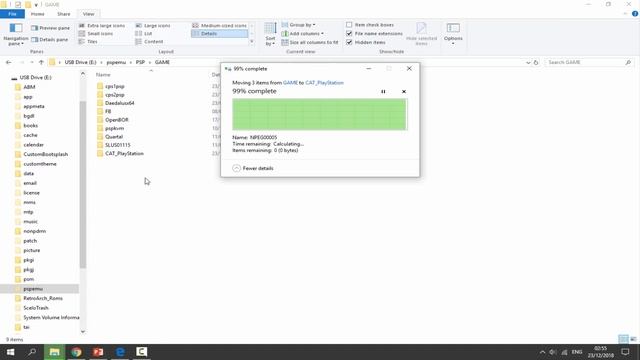Refresh the GAME folder view
Viewport: 640px width, 360px height.
(x=536, y=62)
